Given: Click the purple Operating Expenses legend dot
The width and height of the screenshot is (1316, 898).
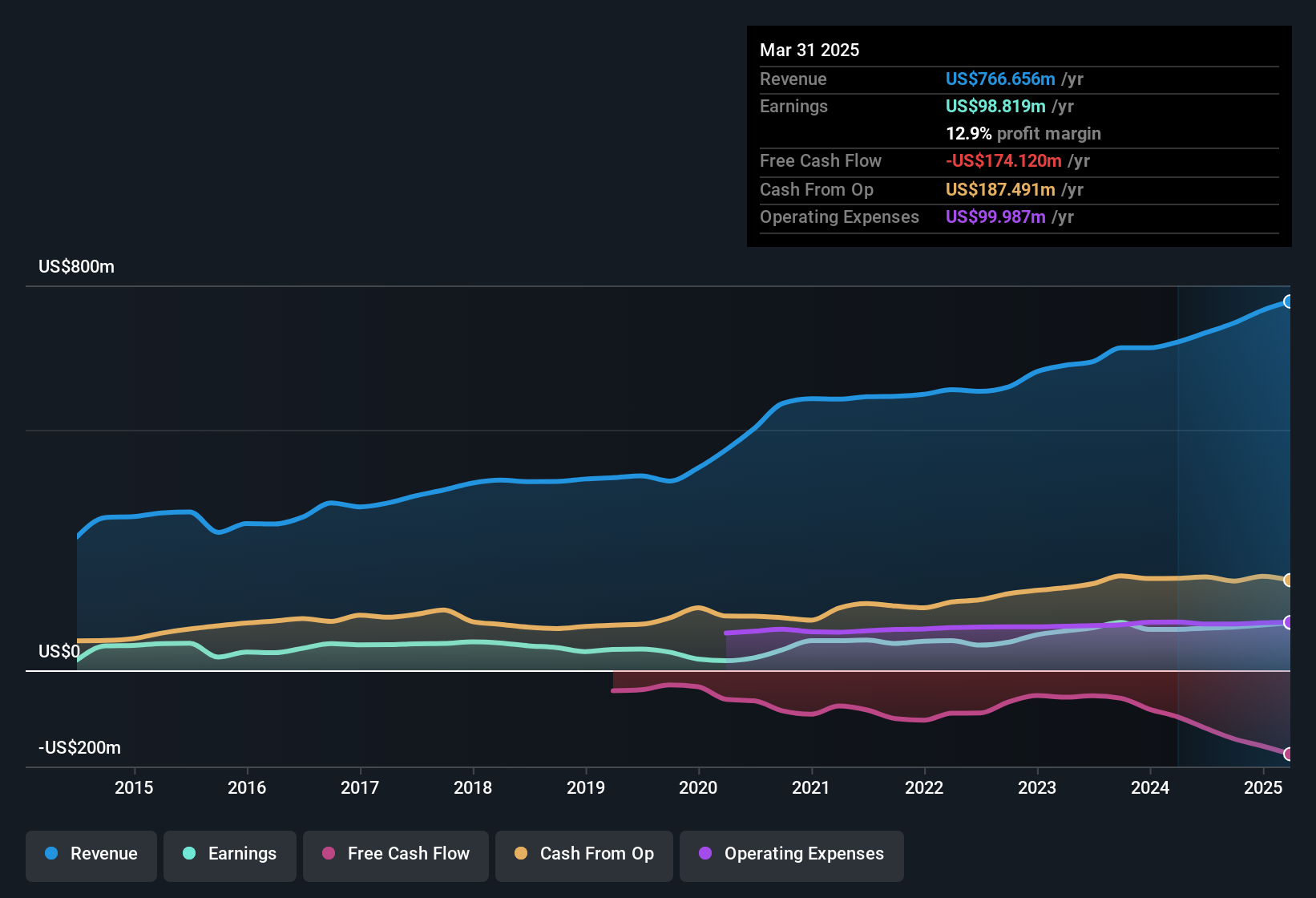Looking at the screenshot, I should click(705, 854).
